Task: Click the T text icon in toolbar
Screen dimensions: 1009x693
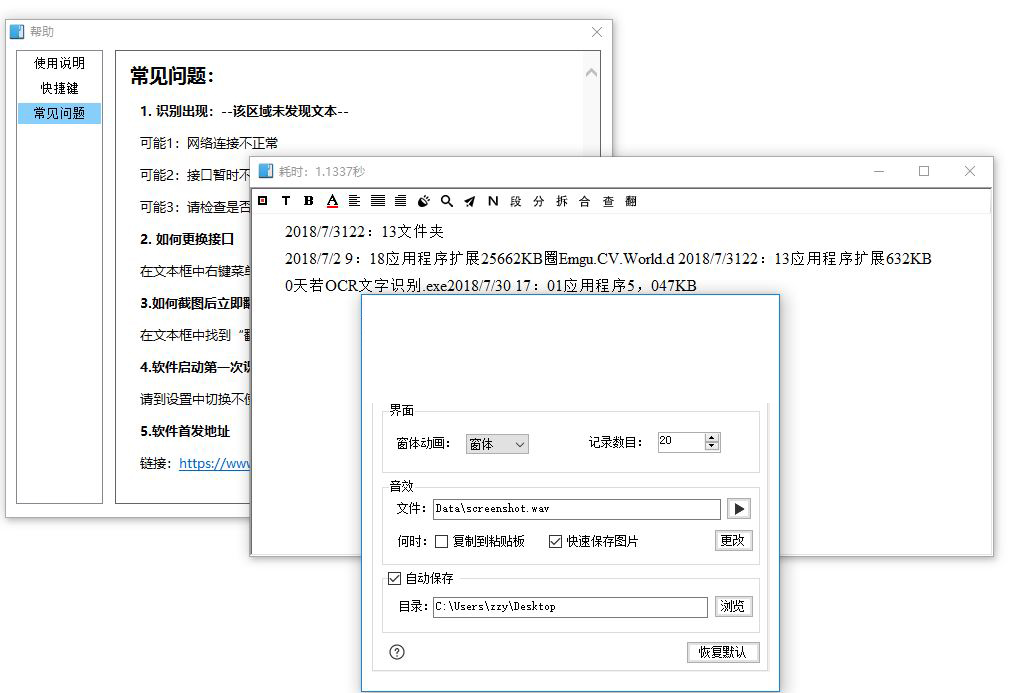Action: (x=286, y=201)
